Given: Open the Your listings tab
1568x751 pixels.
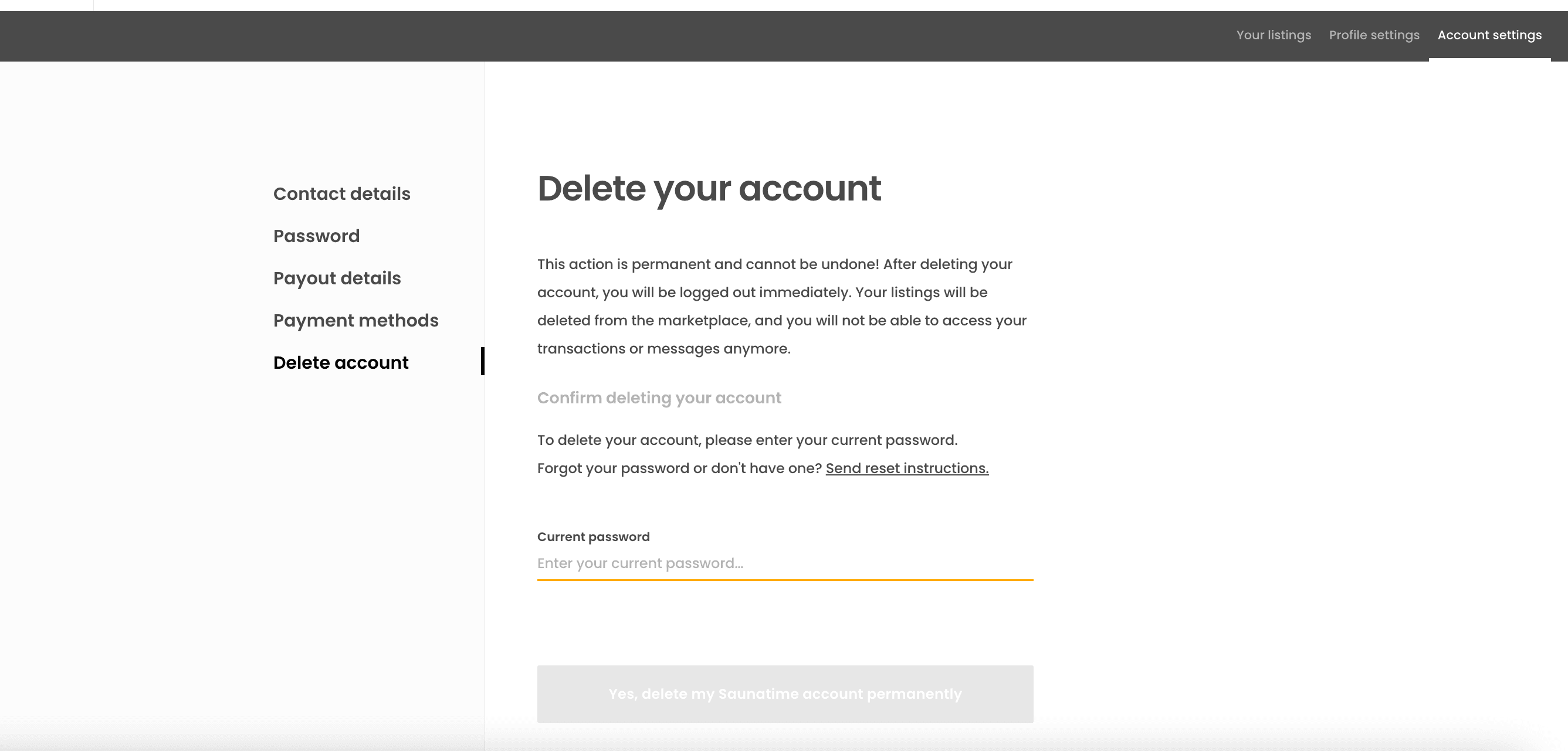Looking at the screenshot, I should point(1274,35).
